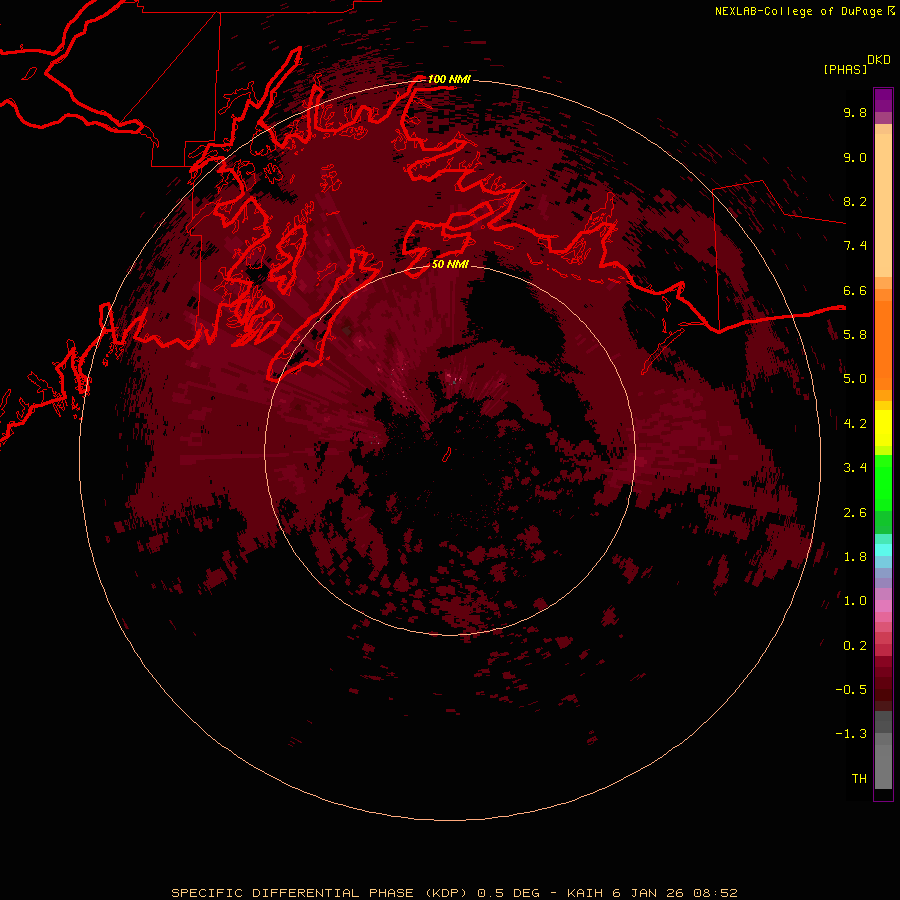
Task: Click the 50 NMI range ring label
Action: coord(450,264)
